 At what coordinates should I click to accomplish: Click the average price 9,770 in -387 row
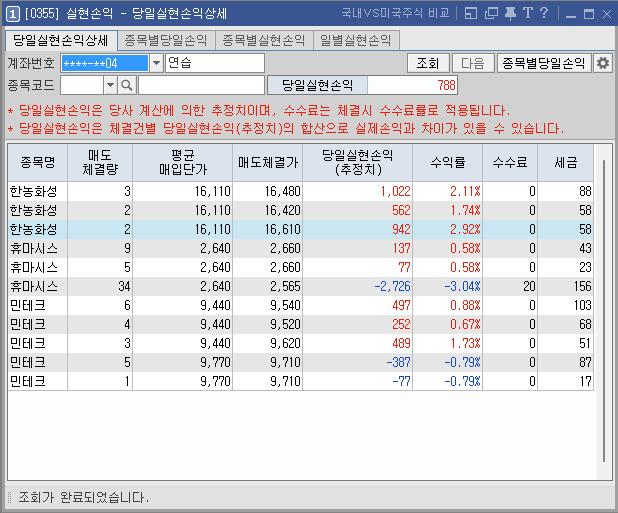coord(182,362)
